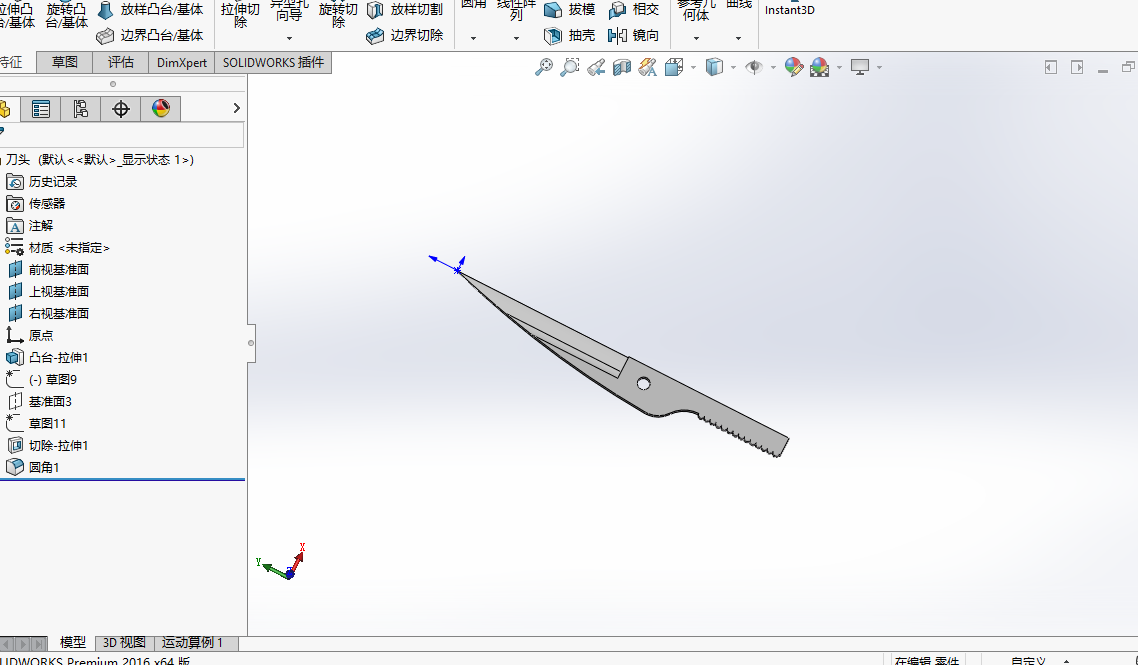Select 历史记录 History tree item
1138x665 pixels.
pos(52,181)
